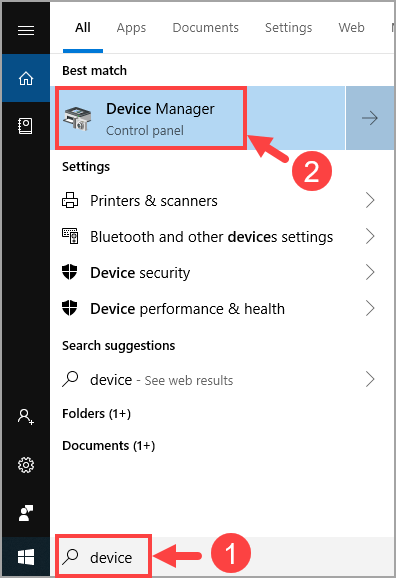Select the Home icon in the sidebar
Viewport: 396px width, 578px height.
(x=26, y=78)
